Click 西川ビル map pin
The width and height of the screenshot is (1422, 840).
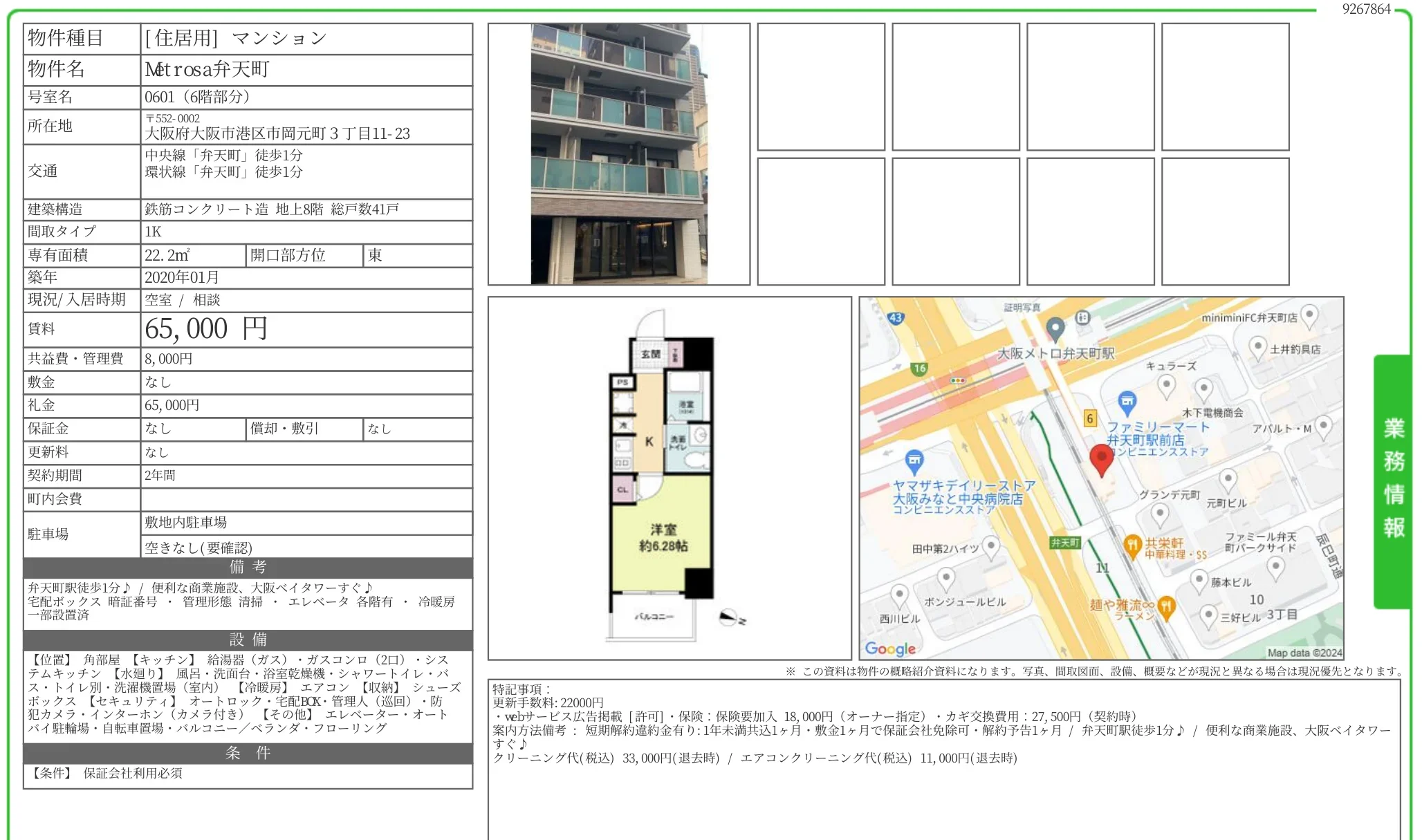(899, 596)
